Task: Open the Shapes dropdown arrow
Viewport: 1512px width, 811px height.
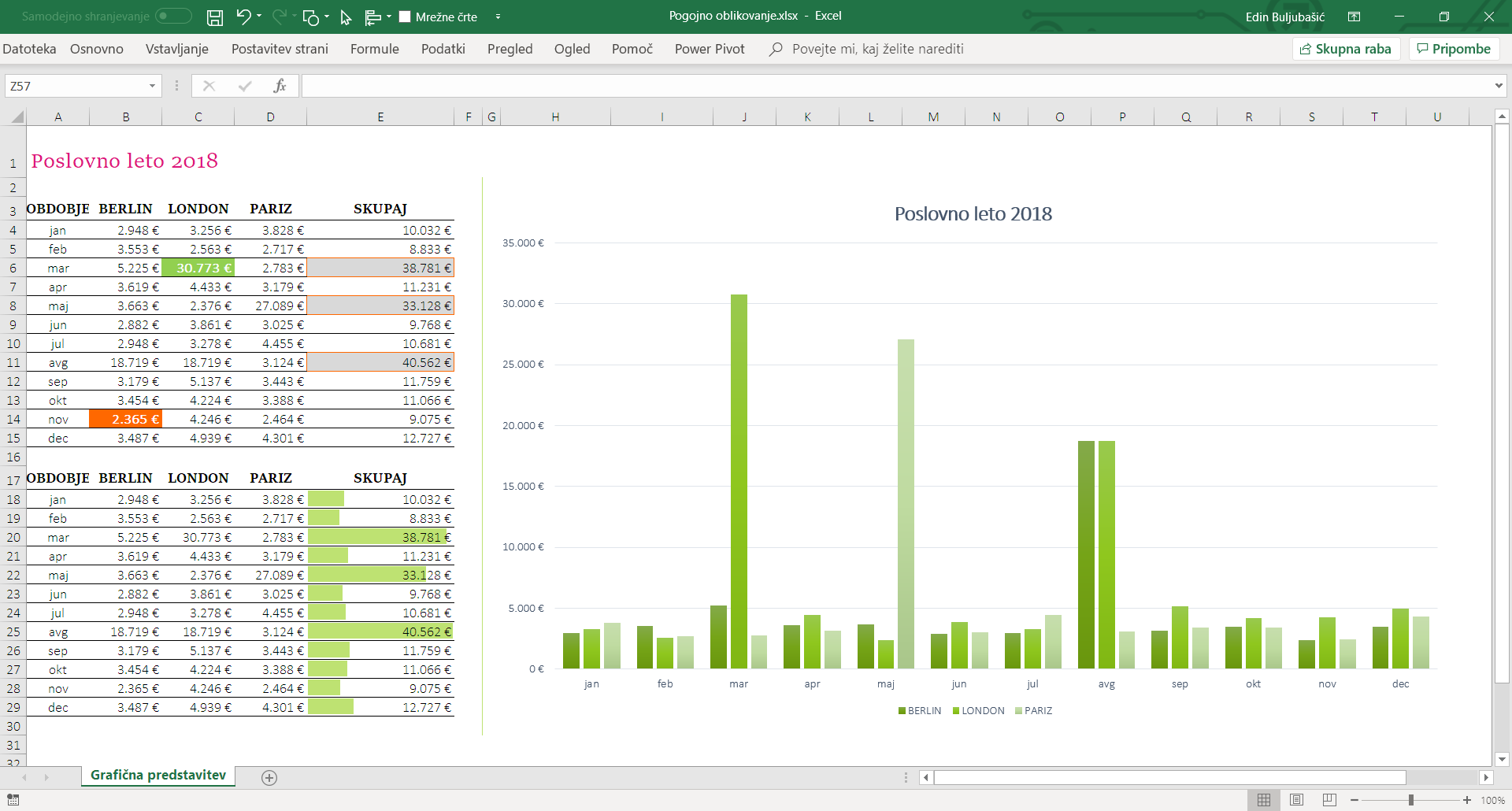Action: pyautogui.click(x=327, y=17)
